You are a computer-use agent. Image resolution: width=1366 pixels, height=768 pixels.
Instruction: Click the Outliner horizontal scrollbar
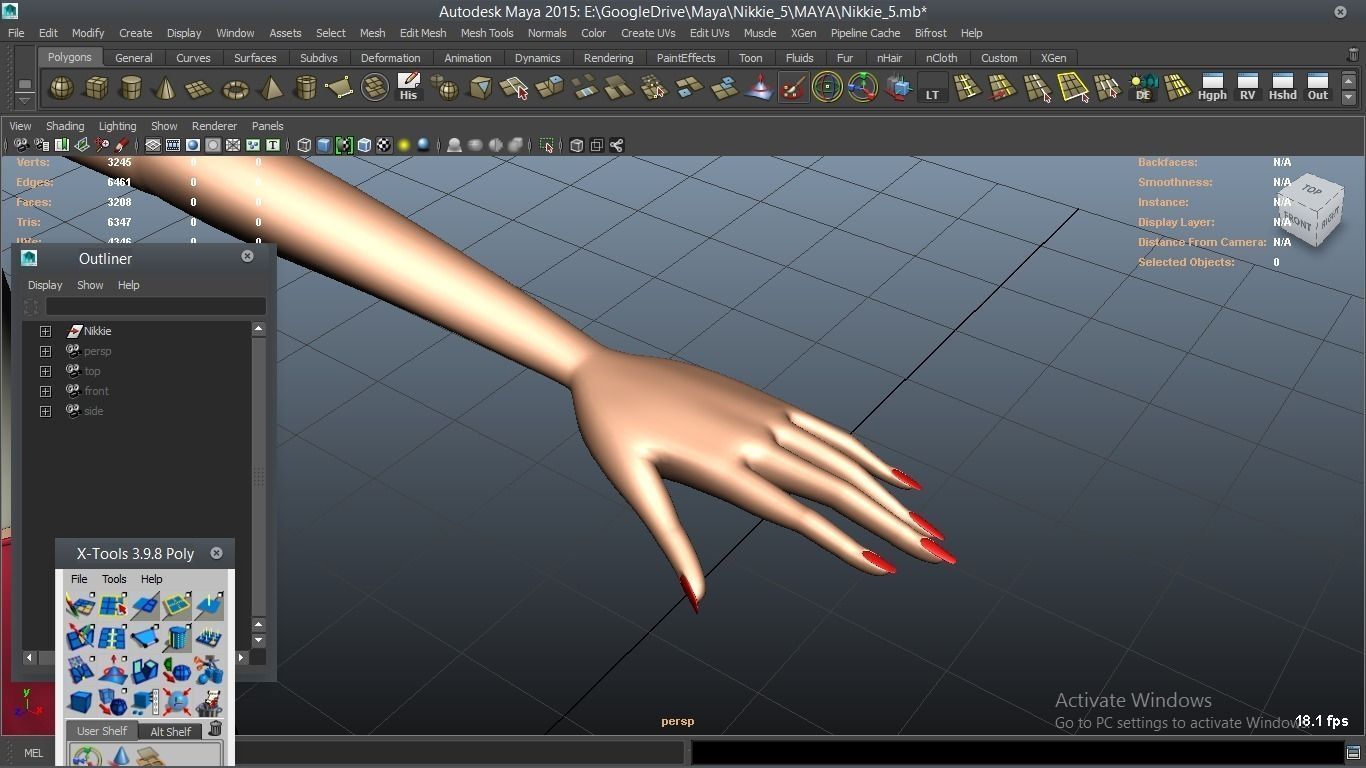[x=135, y=657]
